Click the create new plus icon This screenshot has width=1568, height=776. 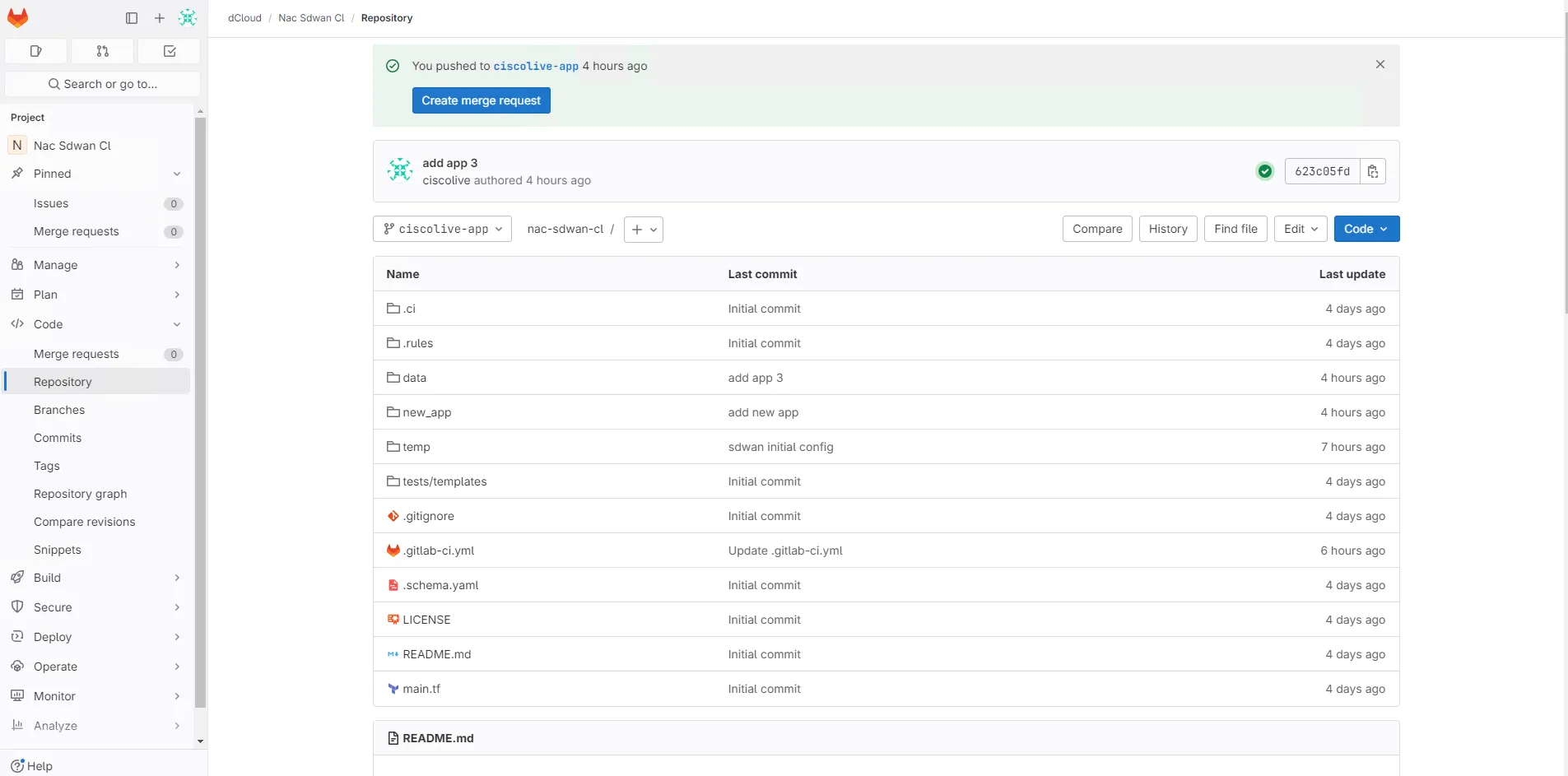point(160,18)
